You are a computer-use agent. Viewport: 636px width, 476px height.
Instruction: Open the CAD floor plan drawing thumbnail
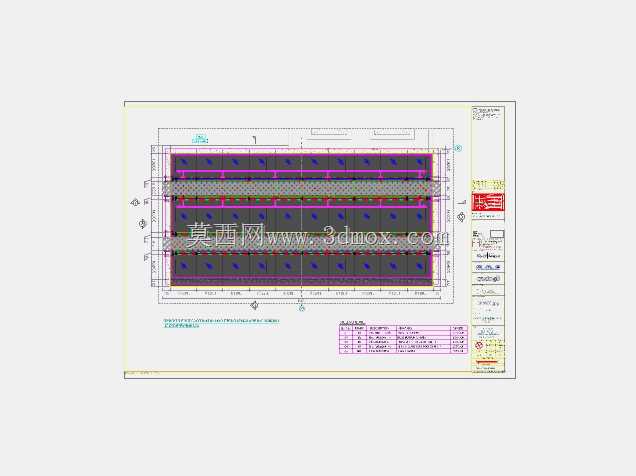pyautogui.click(x=320, y=240)
